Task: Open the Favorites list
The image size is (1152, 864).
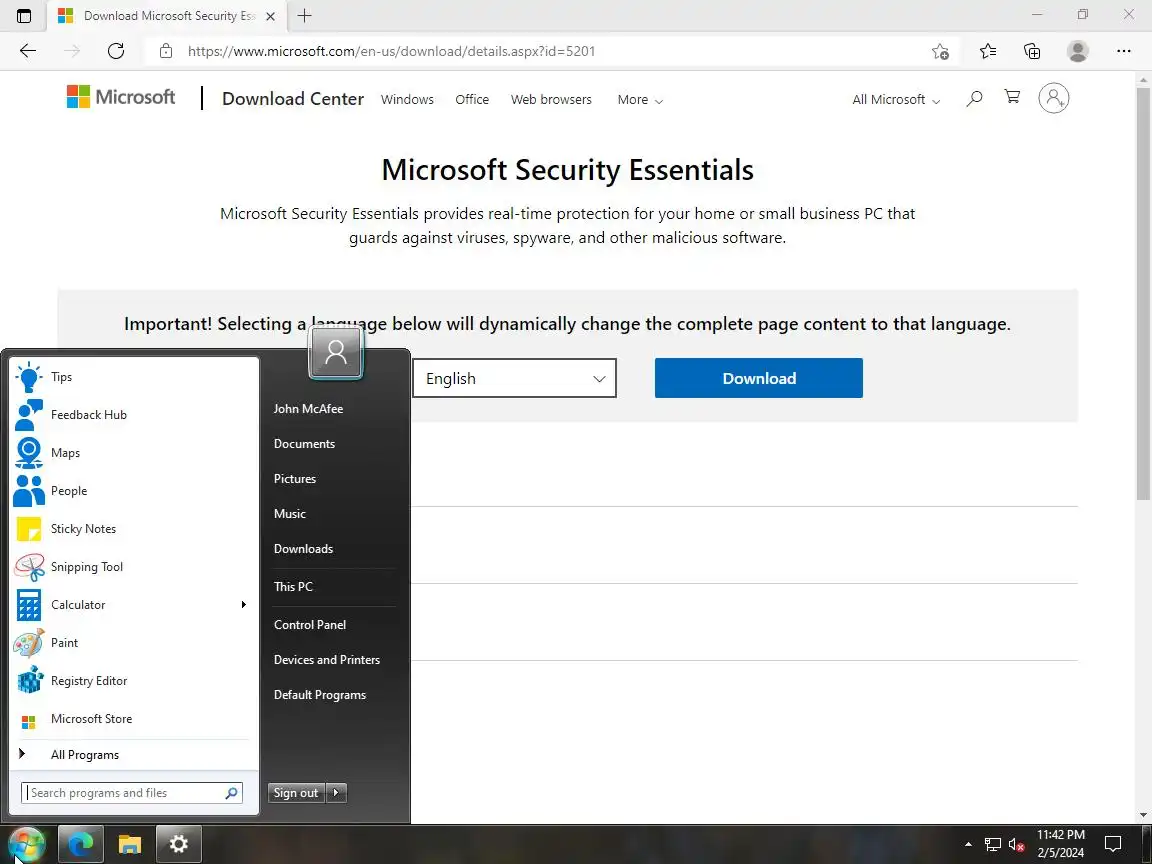Action: (x=988, y=51)
